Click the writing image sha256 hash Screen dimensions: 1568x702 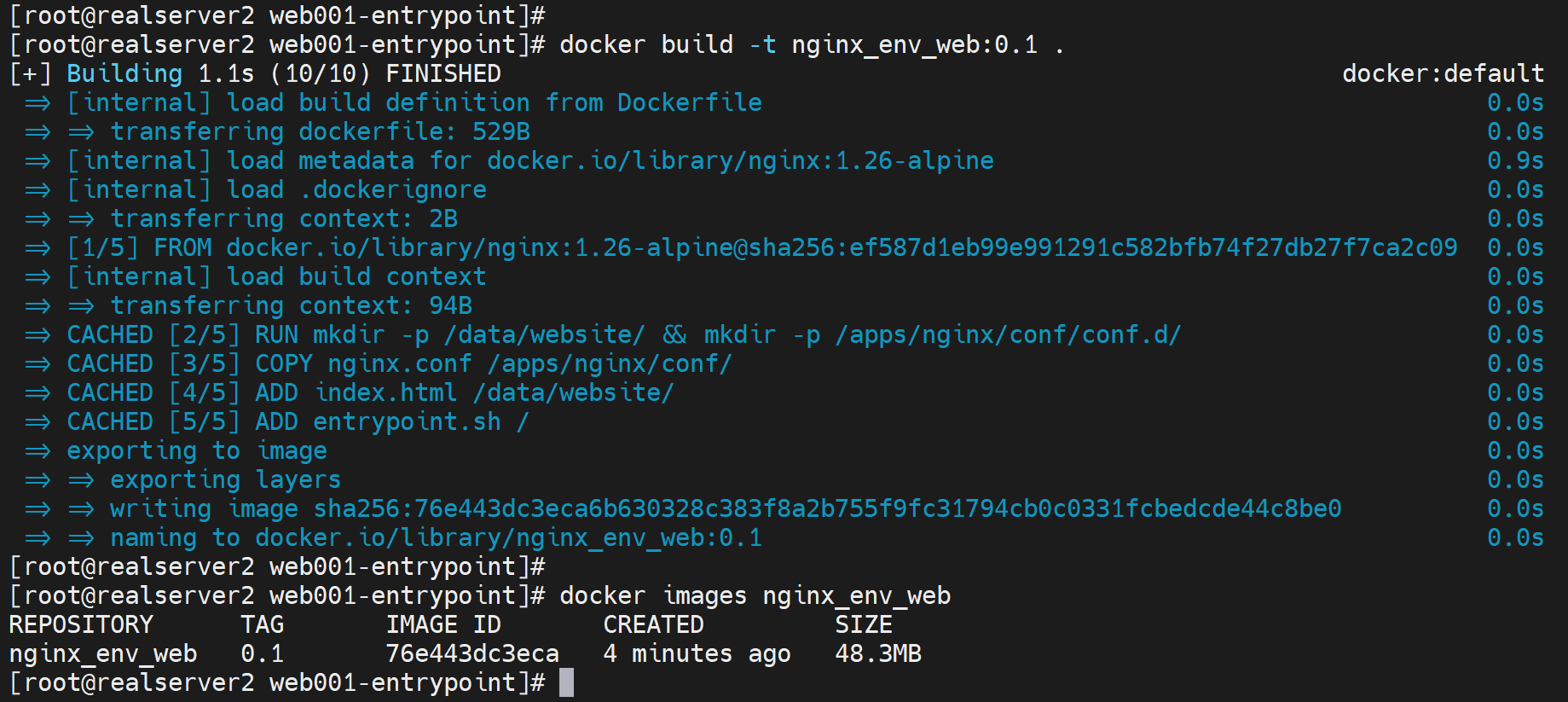[x=826, y=508]
